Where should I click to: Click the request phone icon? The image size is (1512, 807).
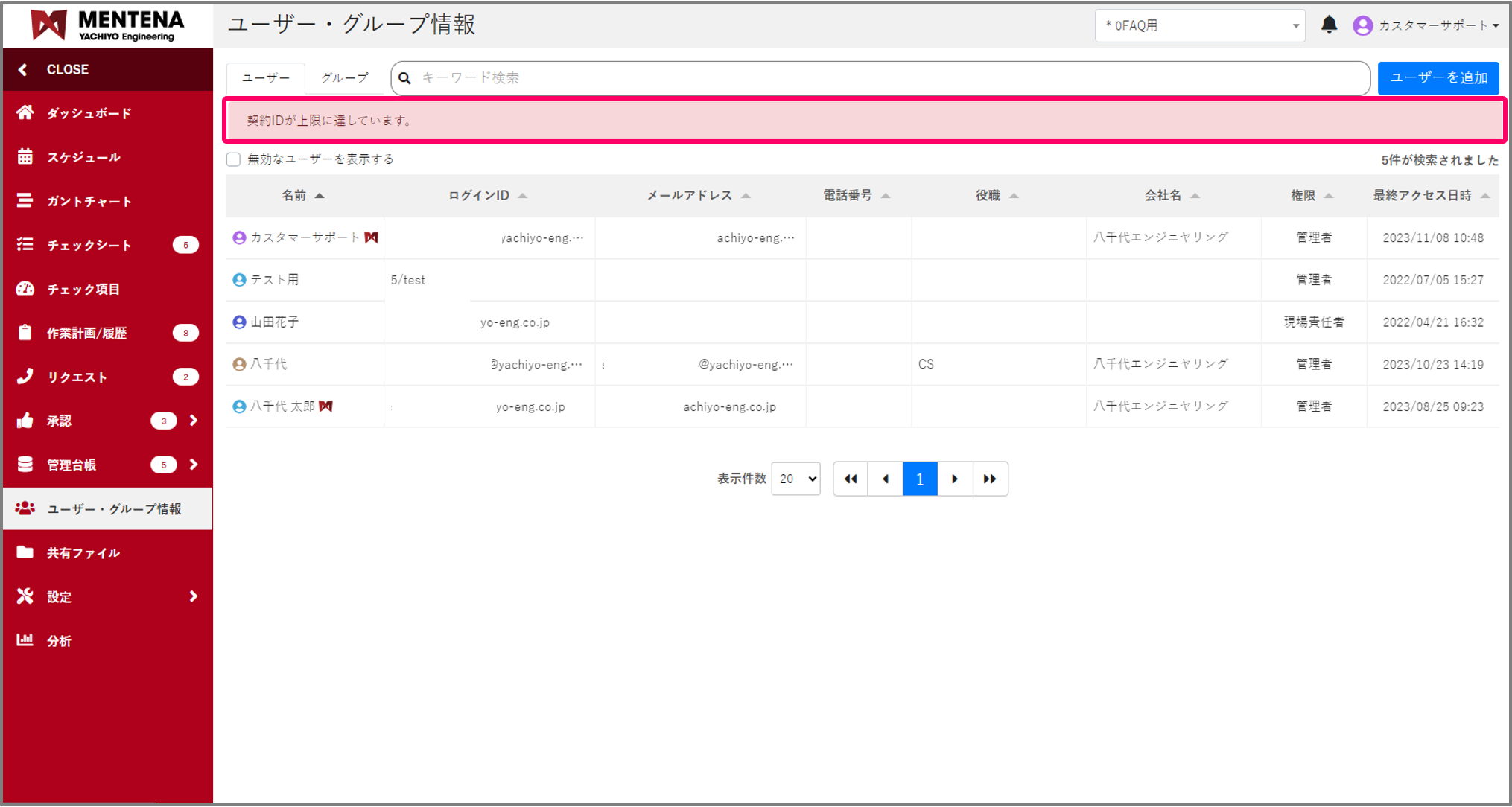pyautogui.click(x=25, y=376)
